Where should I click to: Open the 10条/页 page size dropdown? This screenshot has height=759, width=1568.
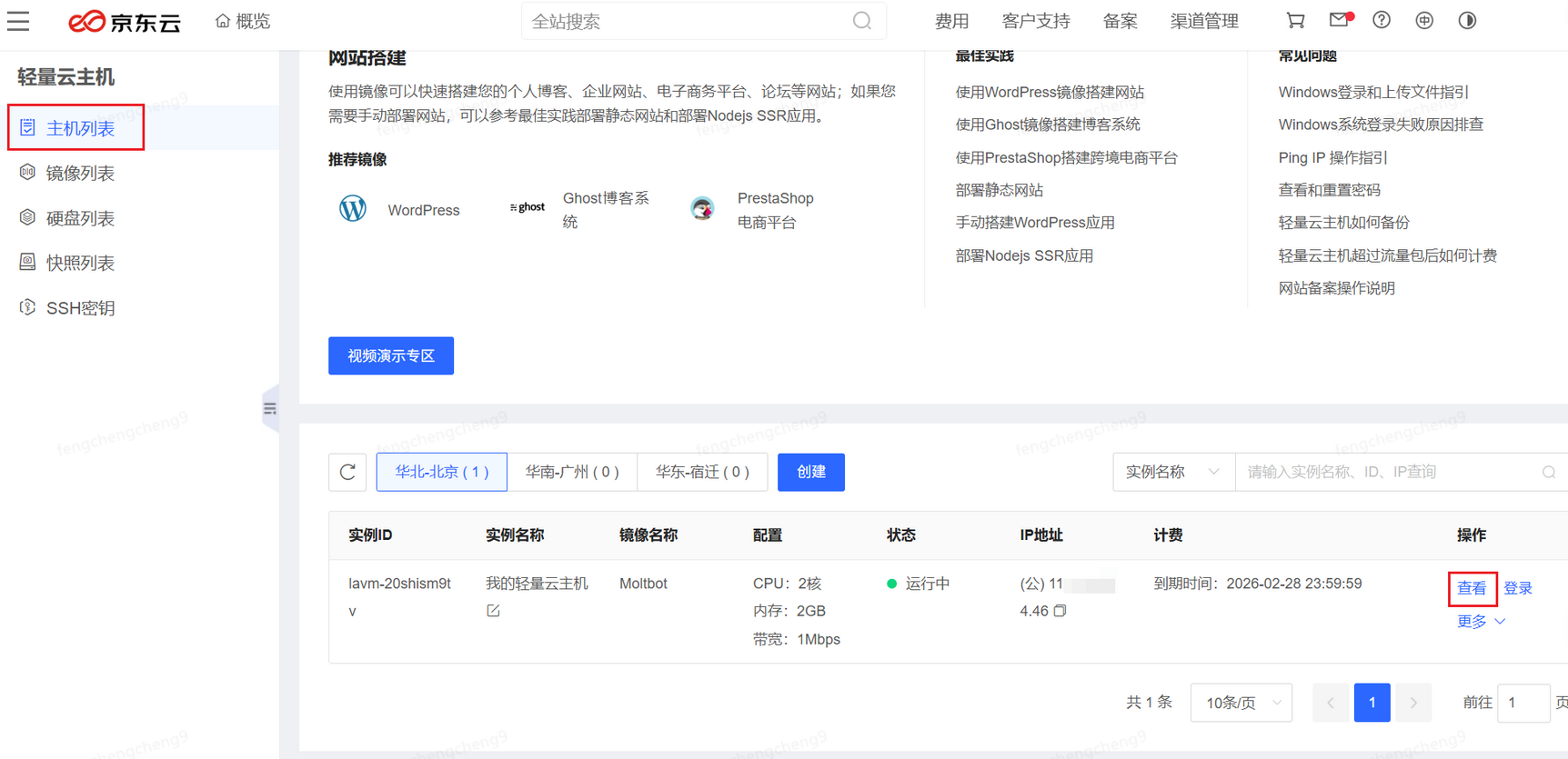1241,703
